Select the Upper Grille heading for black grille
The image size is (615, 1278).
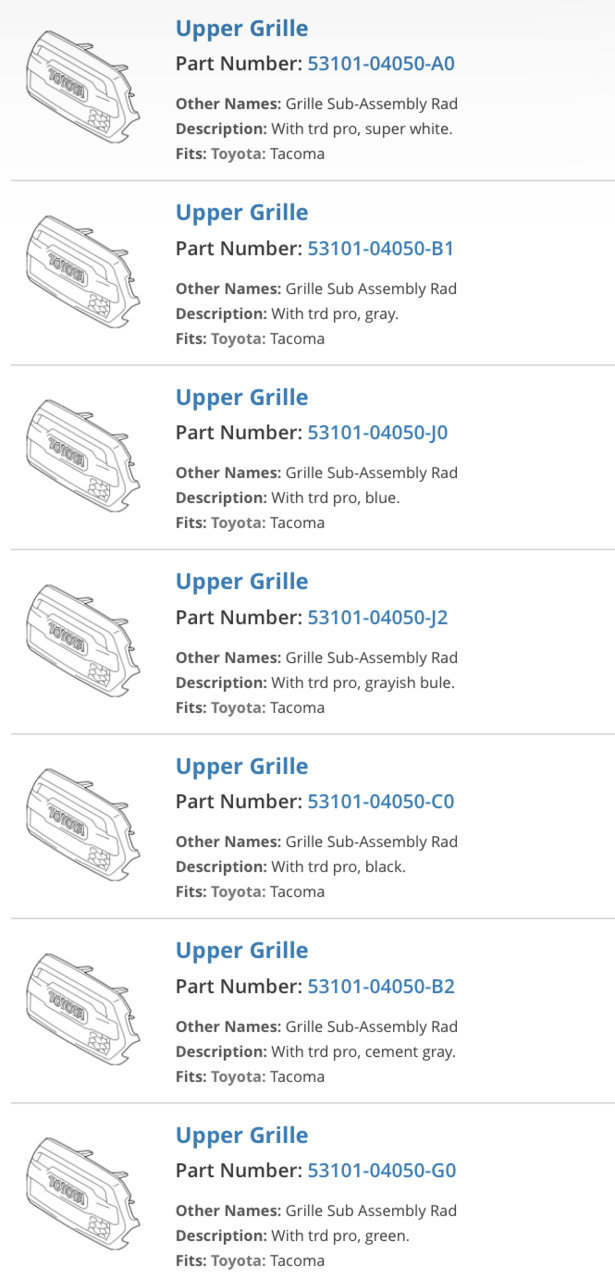[242, 767]
